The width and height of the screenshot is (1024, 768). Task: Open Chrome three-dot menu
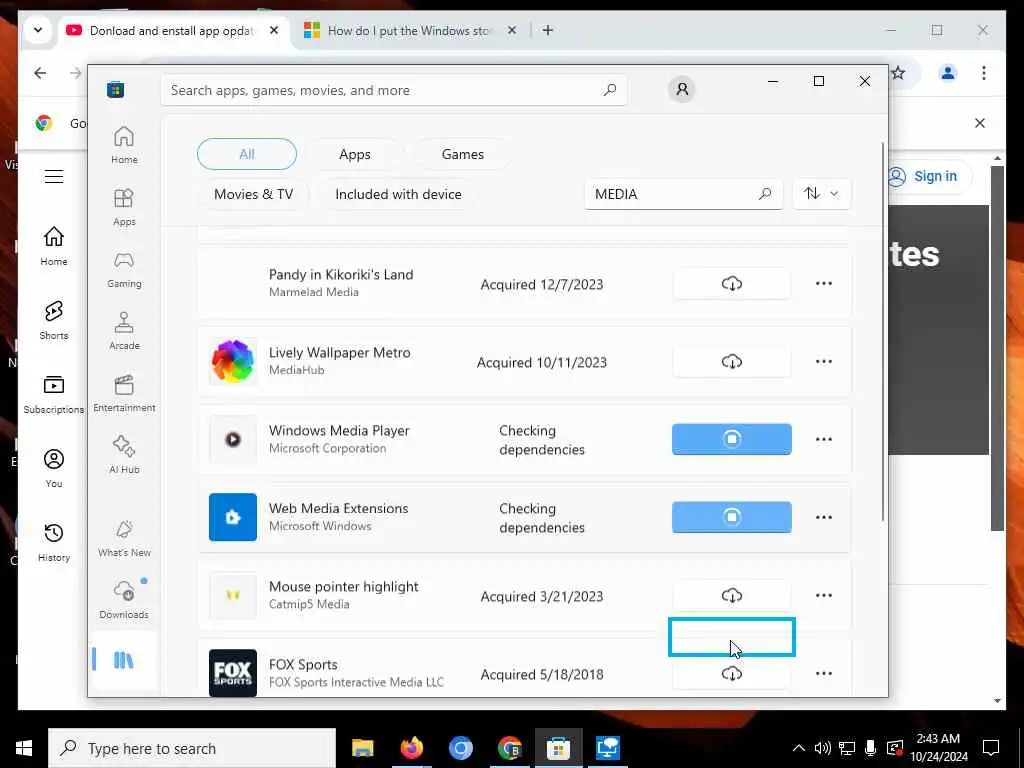coord(984,72)
